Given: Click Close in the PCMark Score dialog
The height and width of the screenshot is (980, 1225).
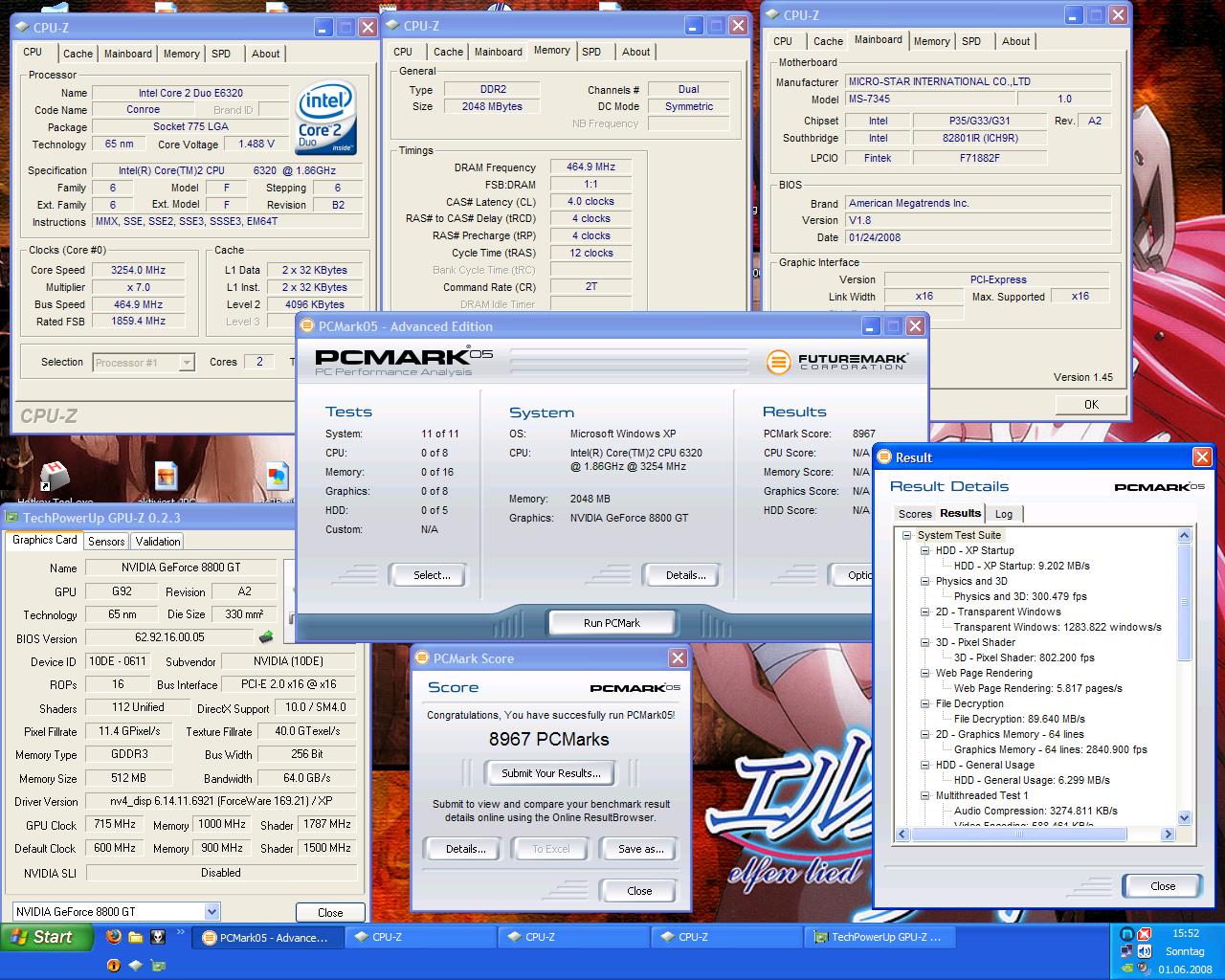Looking at the screenshot, I should (x=639, y=891).
